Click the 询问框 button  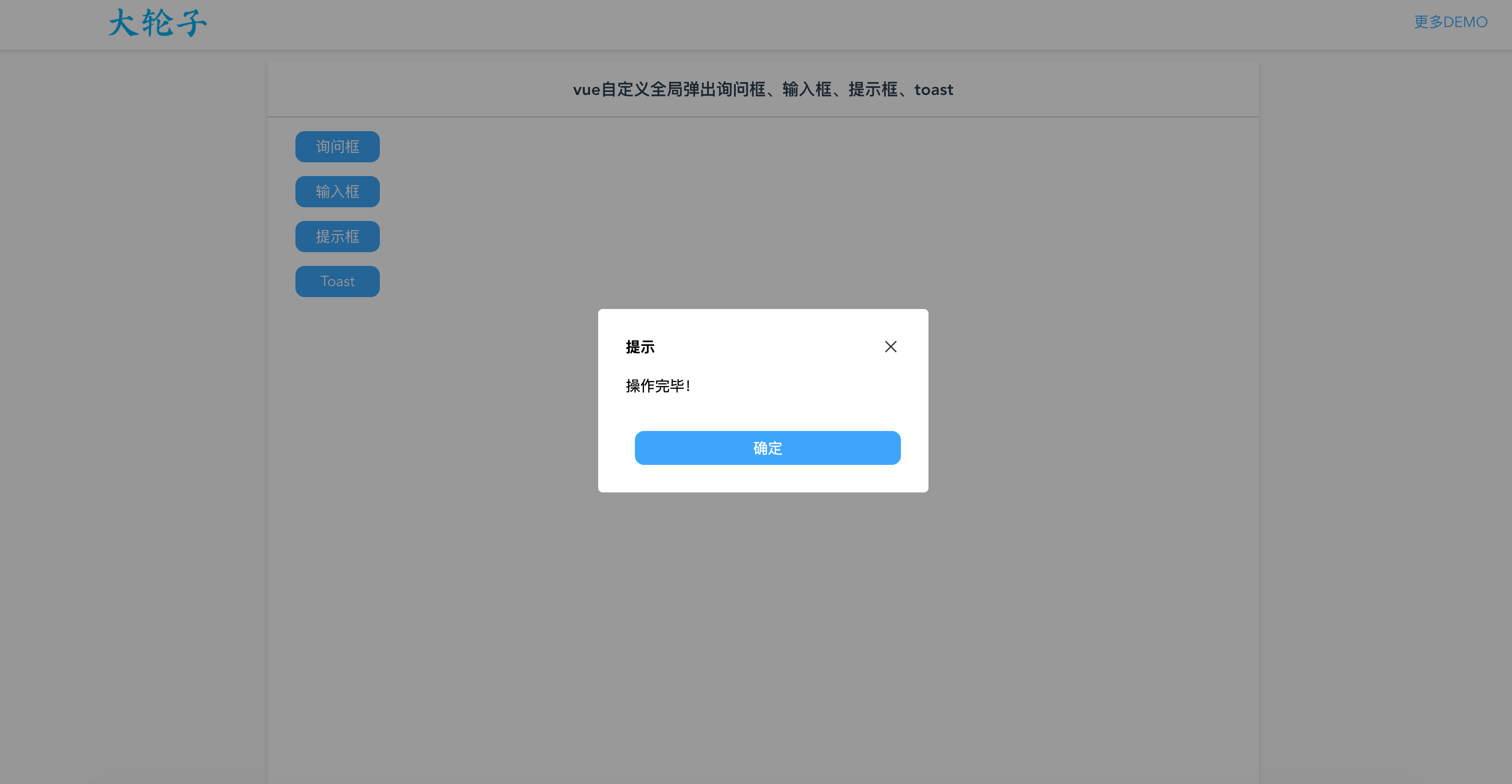[338, 147]
